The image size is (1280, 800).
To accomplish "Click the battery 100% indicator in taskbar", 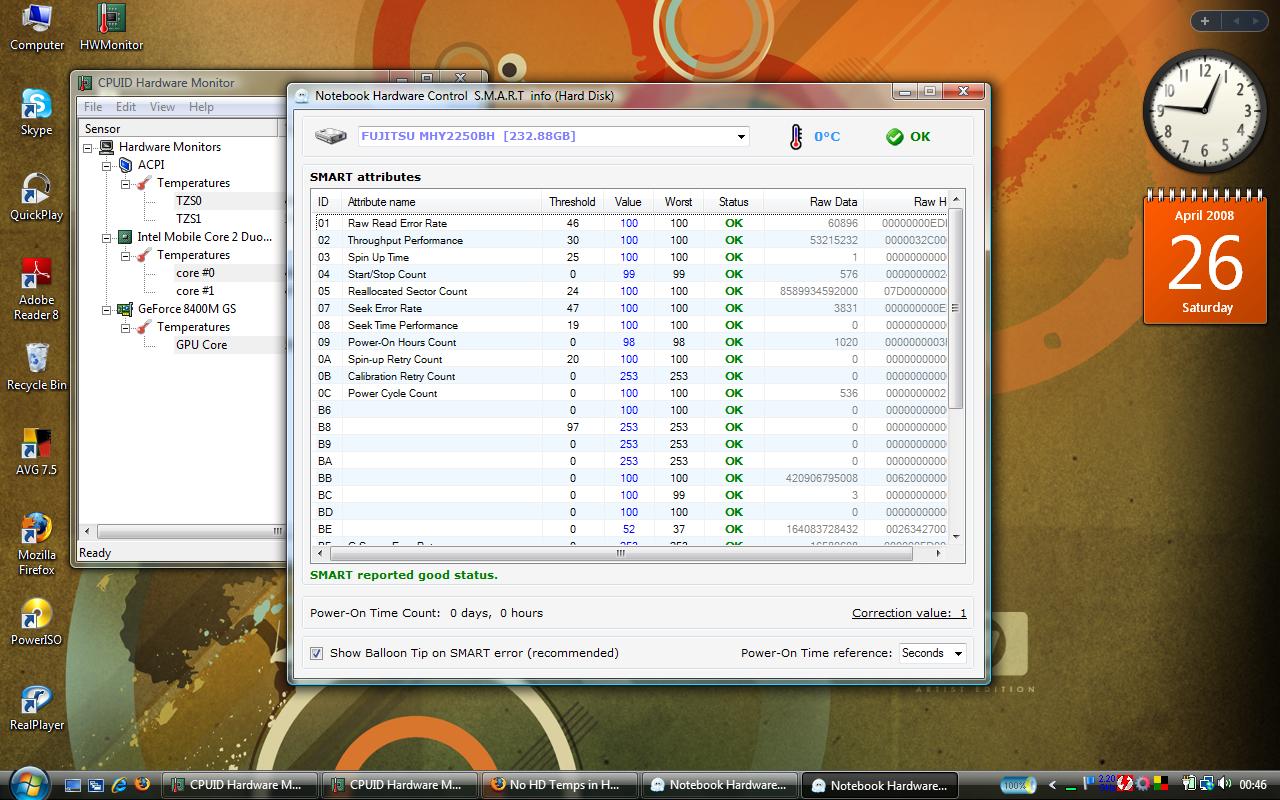I will tap(1018, 785).
